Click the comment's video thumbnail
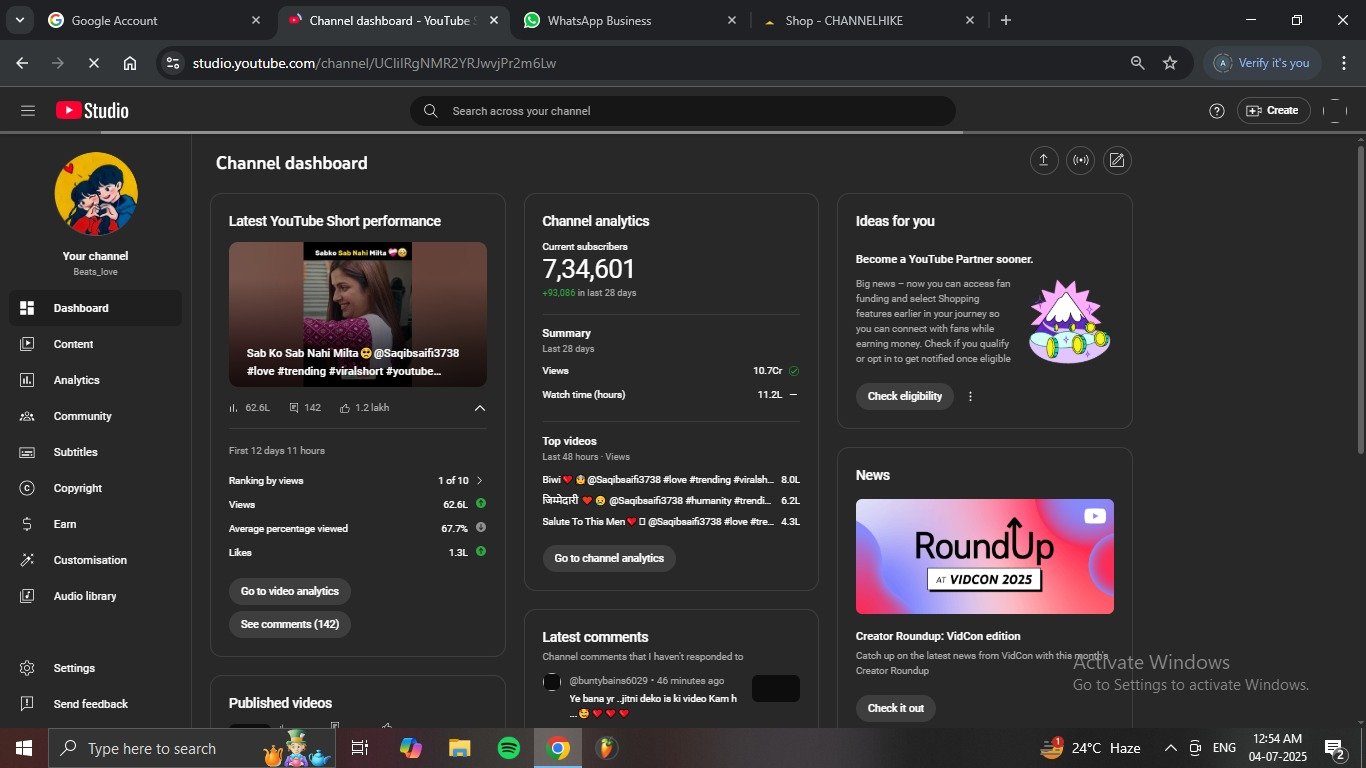1366x768 pixels. point(776,688)
